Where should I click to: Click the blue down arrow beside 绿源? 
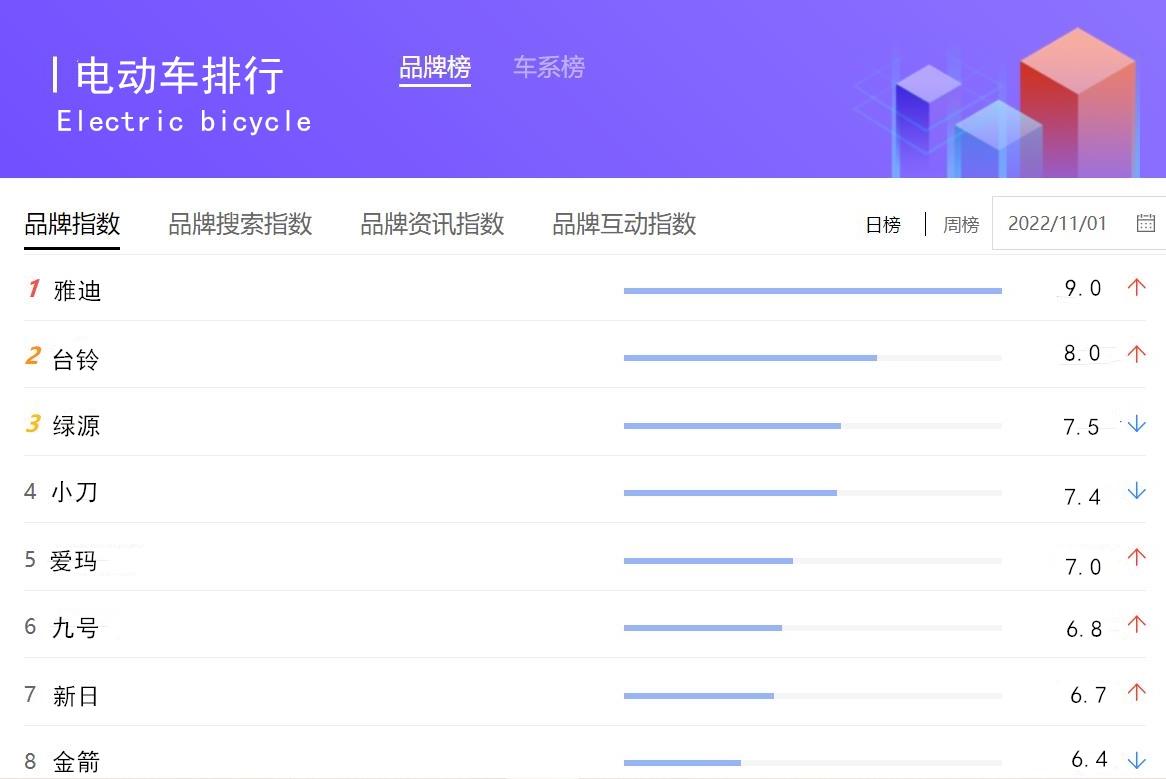pos(1136,423)
